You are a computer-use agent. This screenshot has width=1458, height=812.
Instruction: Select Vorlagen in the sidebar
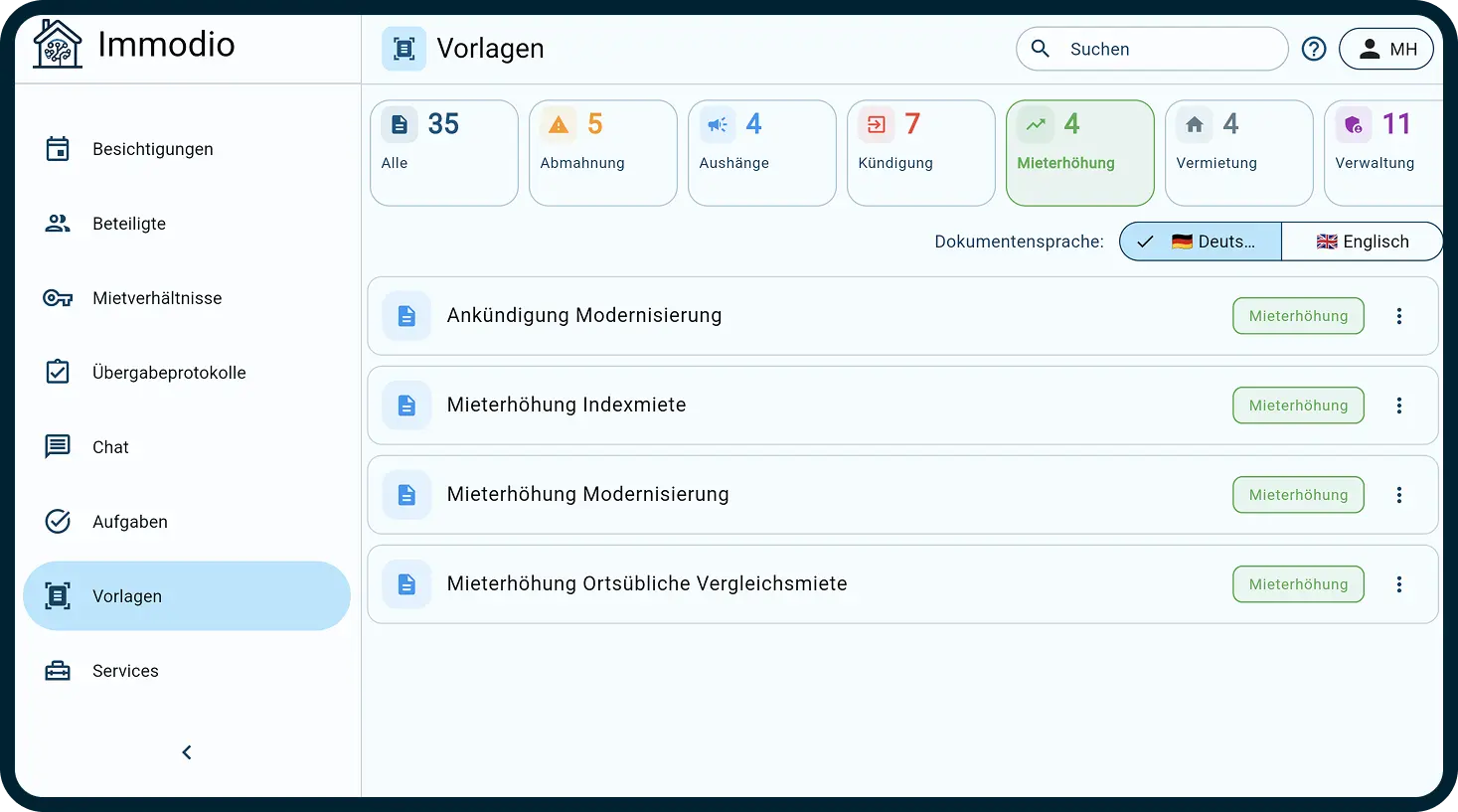[187, 596]
